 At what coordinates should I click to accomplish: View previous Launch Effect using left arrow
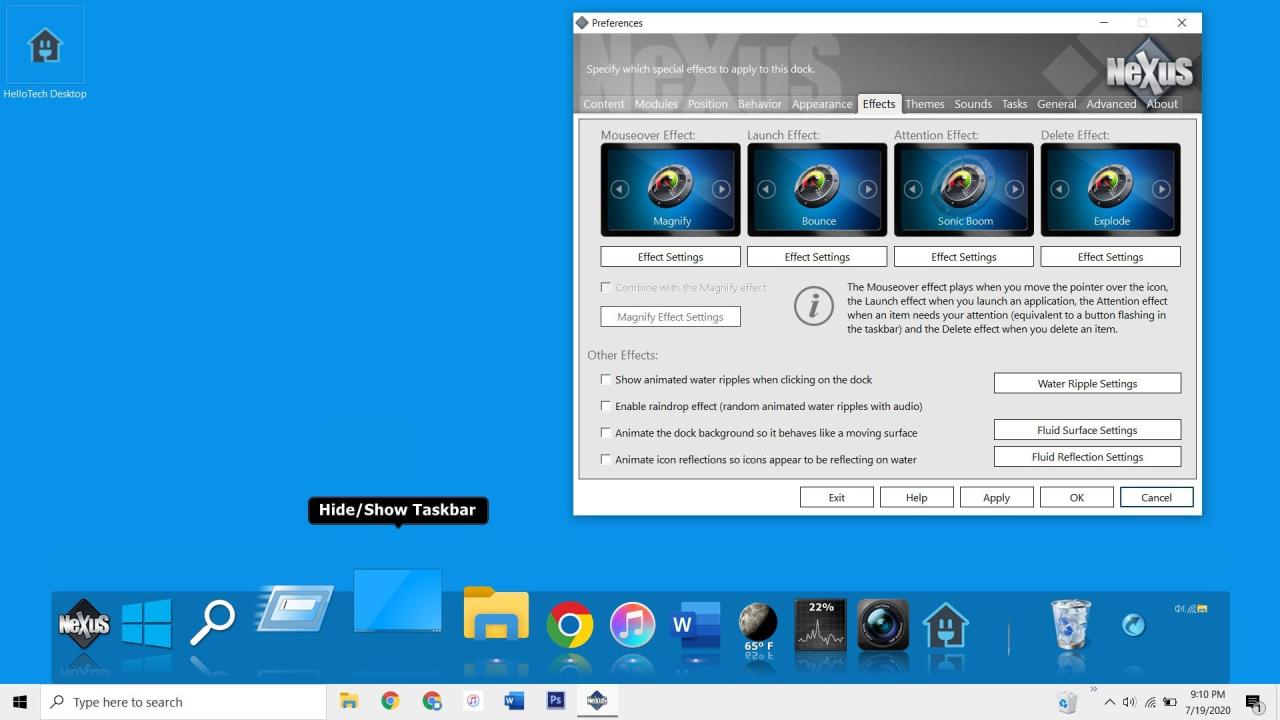[x=767, y=189]
